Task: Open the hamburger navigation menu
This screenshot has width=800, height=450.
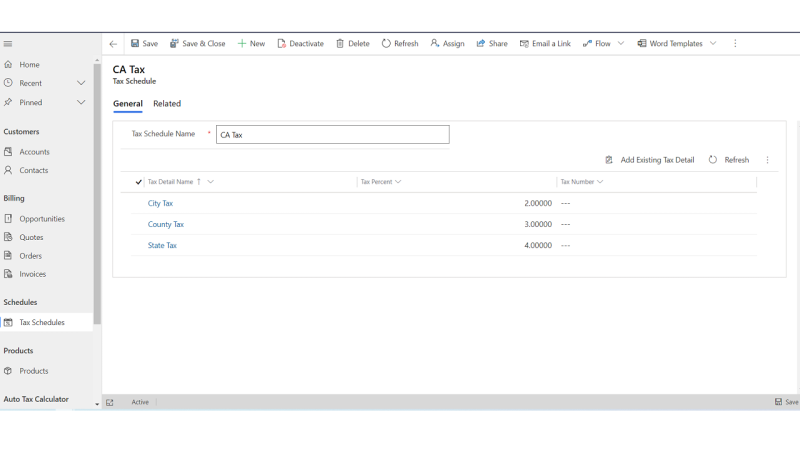Action: point(8,44)
